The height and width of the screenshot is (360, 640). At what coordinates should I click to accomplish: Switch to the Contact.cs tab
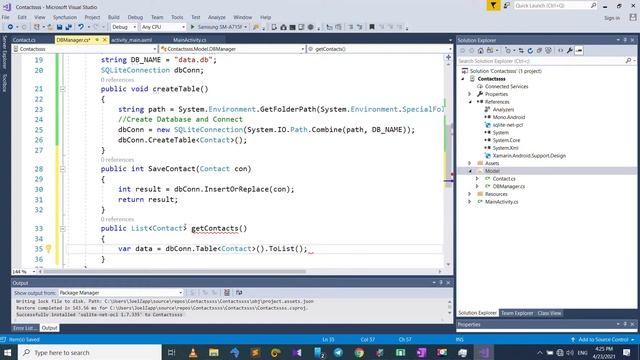(24, 40)
